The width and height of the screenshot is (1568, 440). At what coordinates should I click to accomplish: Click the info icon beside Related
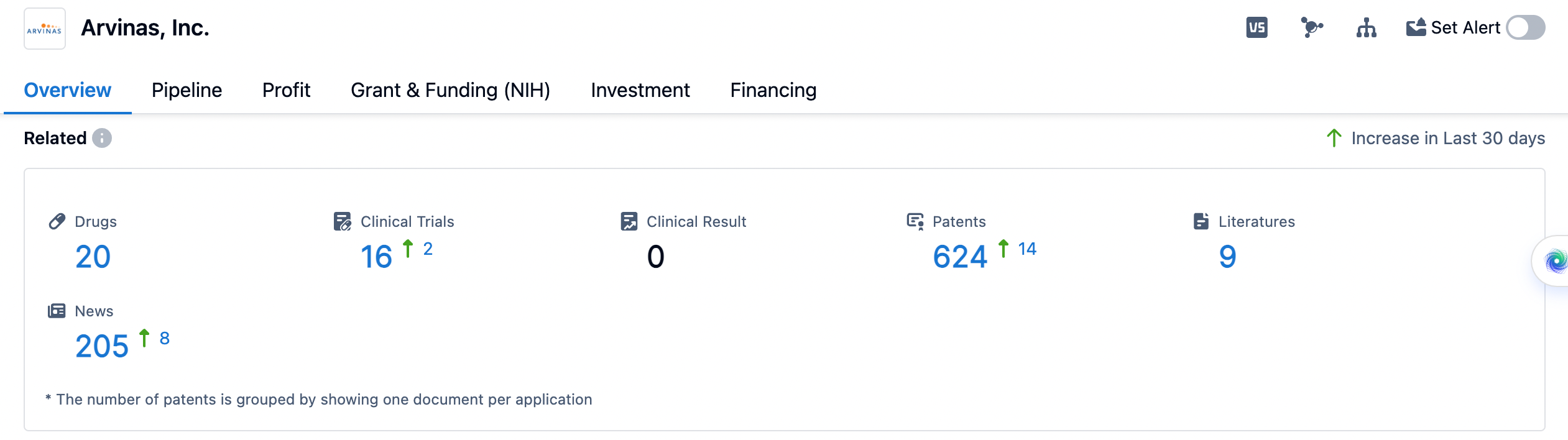(x=102, y=138)
